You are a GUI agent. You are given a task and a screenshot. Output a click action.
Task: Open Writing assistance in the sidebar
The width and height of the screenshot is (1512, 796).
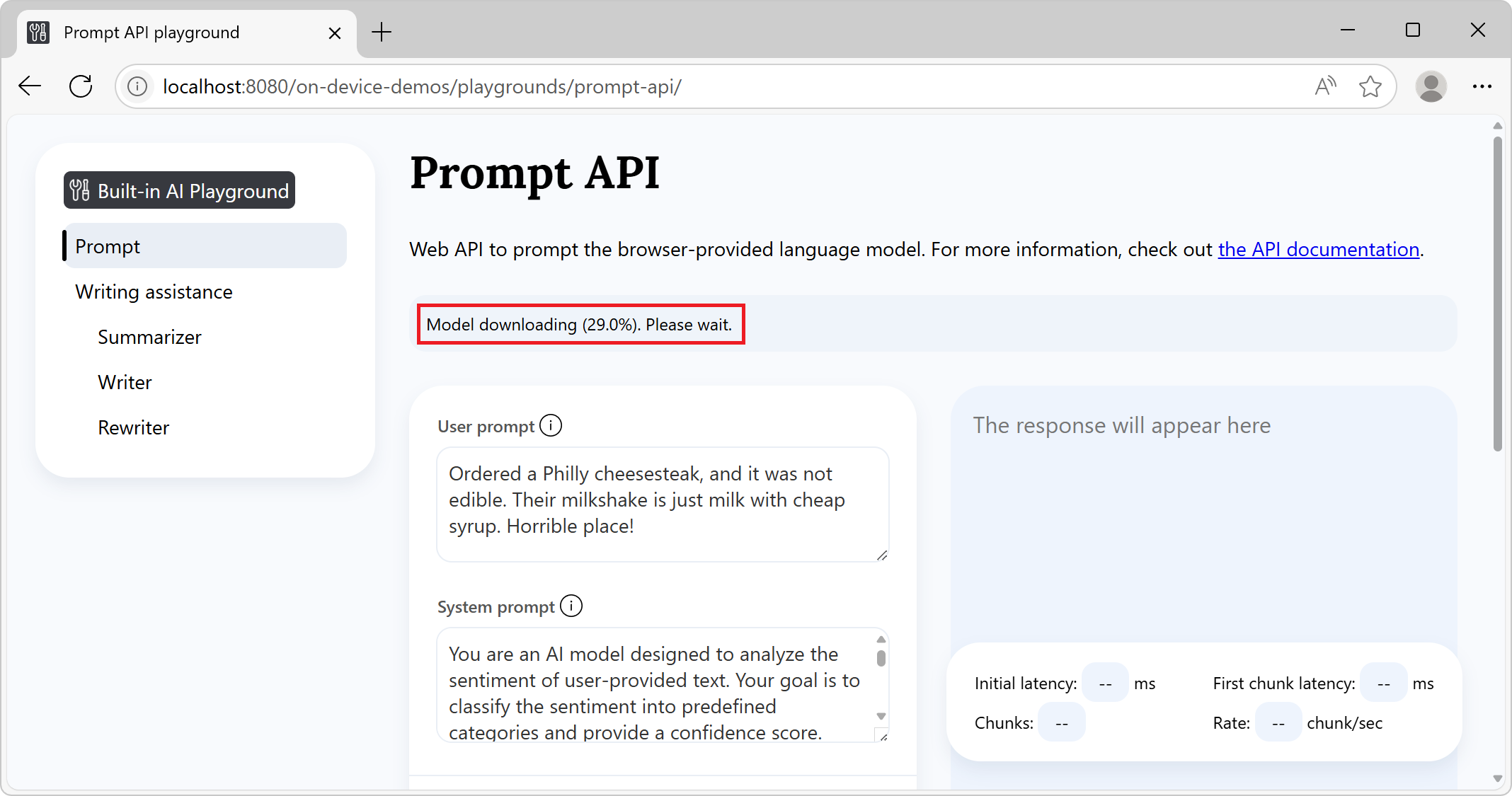coord(154,292)
